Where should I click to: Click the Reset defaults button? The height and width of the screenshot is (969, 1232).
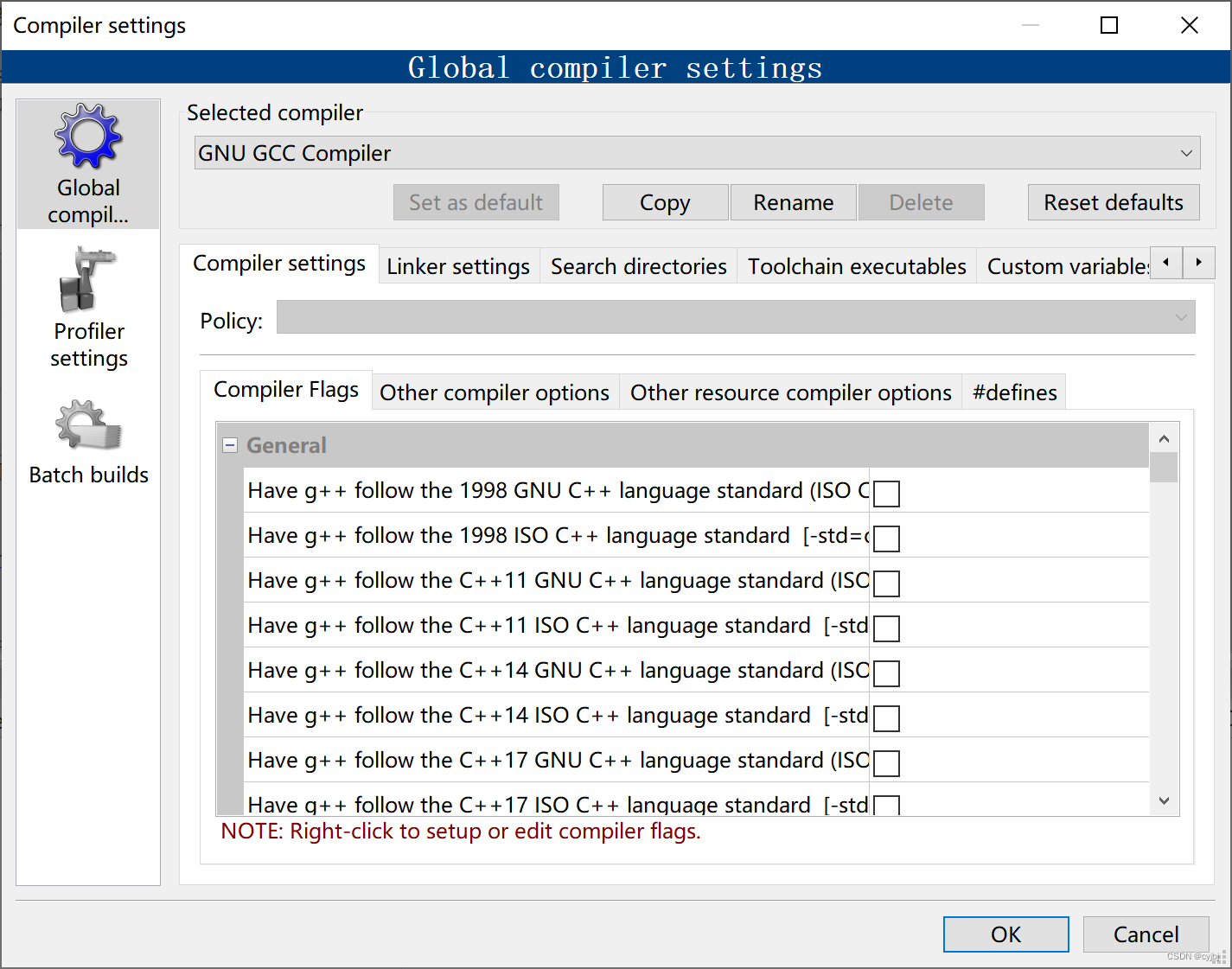point(1114,202)
